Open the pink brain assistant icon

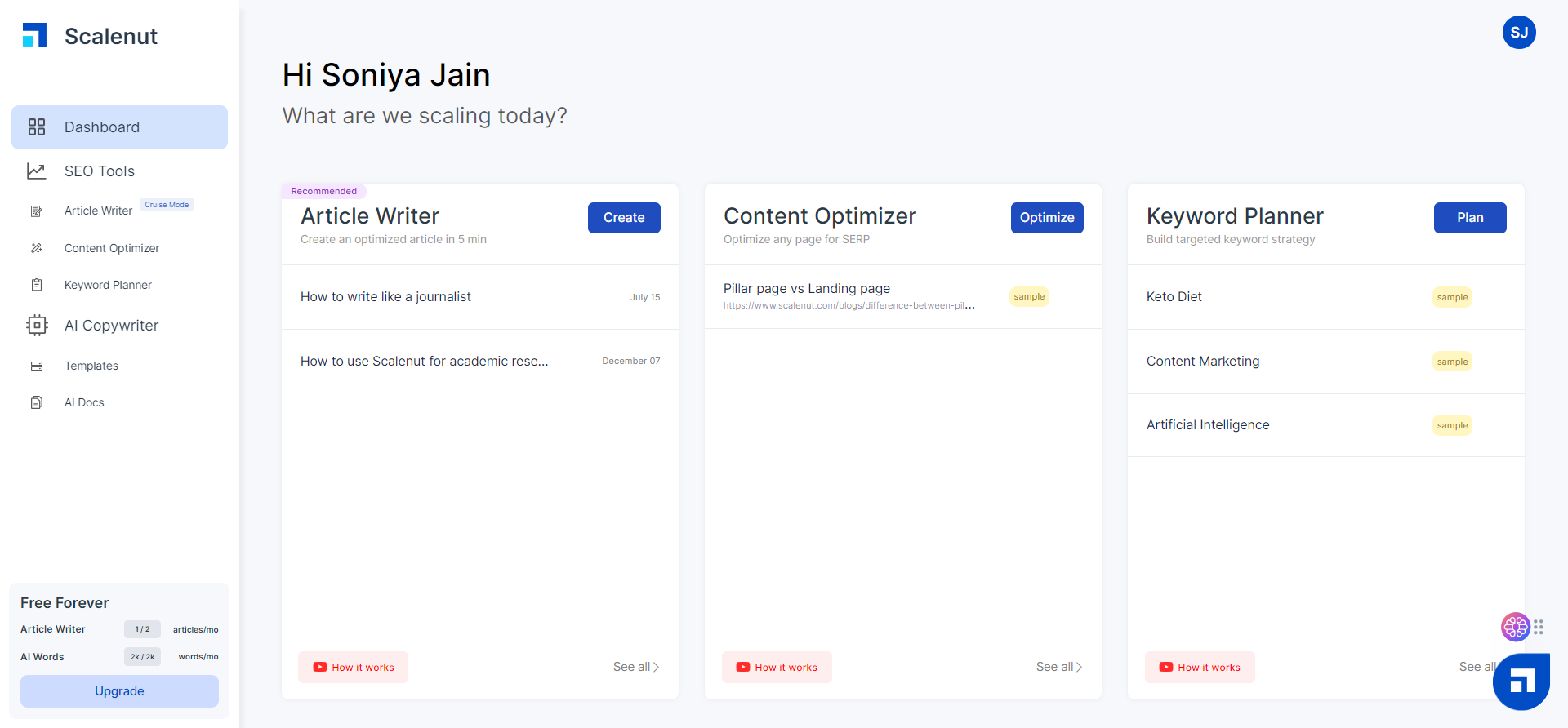click(x=1515, y=627)
